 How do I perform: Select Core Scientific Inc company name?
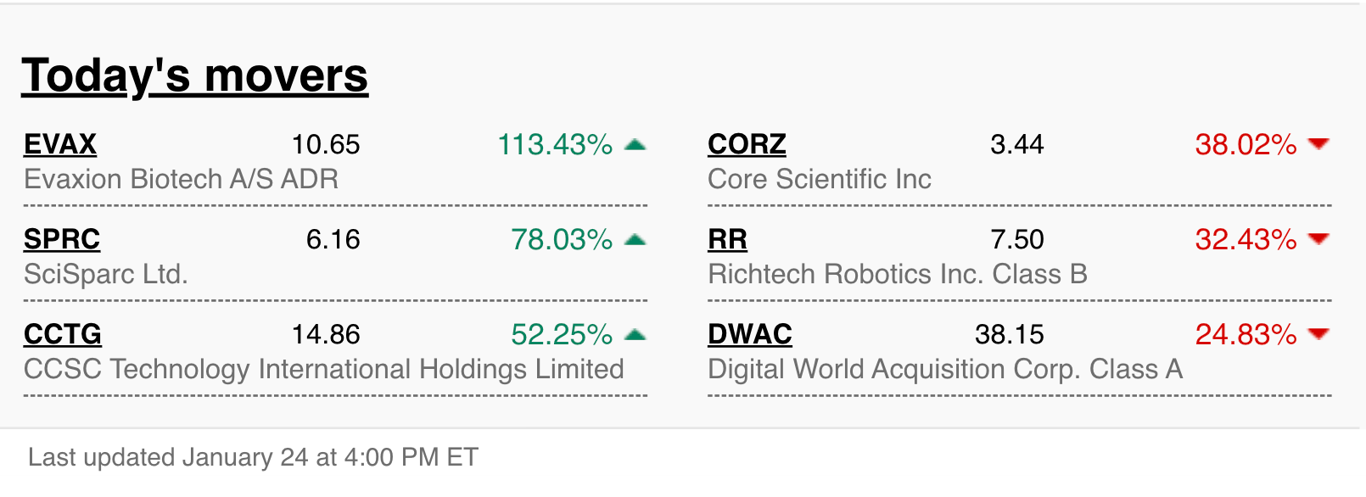pos(819,180)
